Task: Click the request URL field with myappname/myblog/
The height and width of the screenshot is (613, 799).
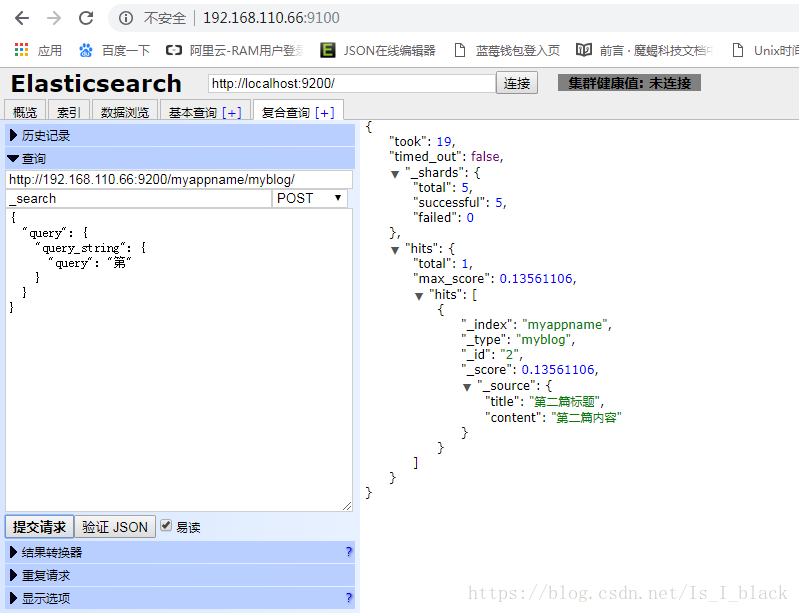Action: [179, 179]
